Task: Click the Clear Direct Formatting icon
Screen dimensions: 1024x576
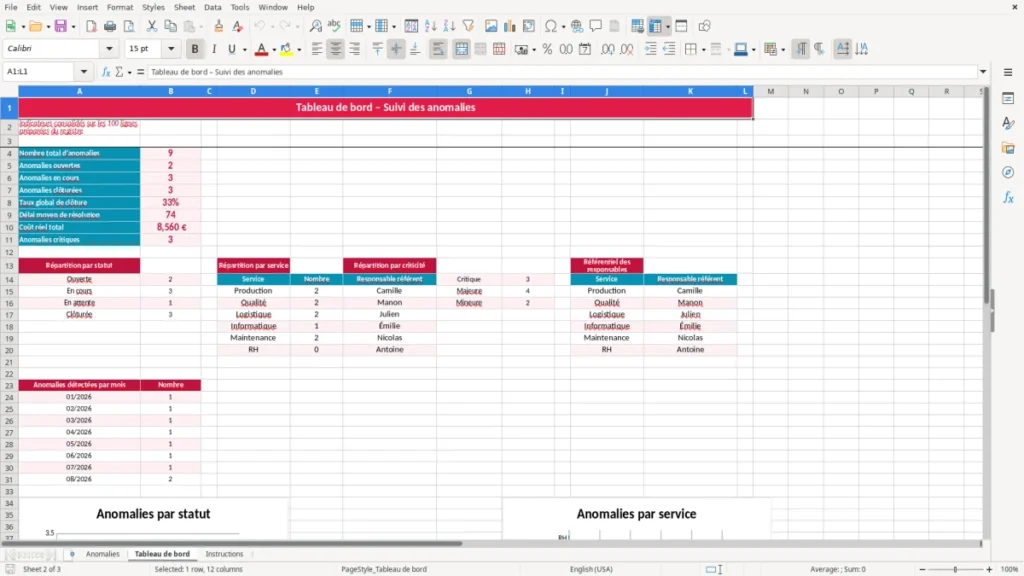Action: tap(238, 26)
